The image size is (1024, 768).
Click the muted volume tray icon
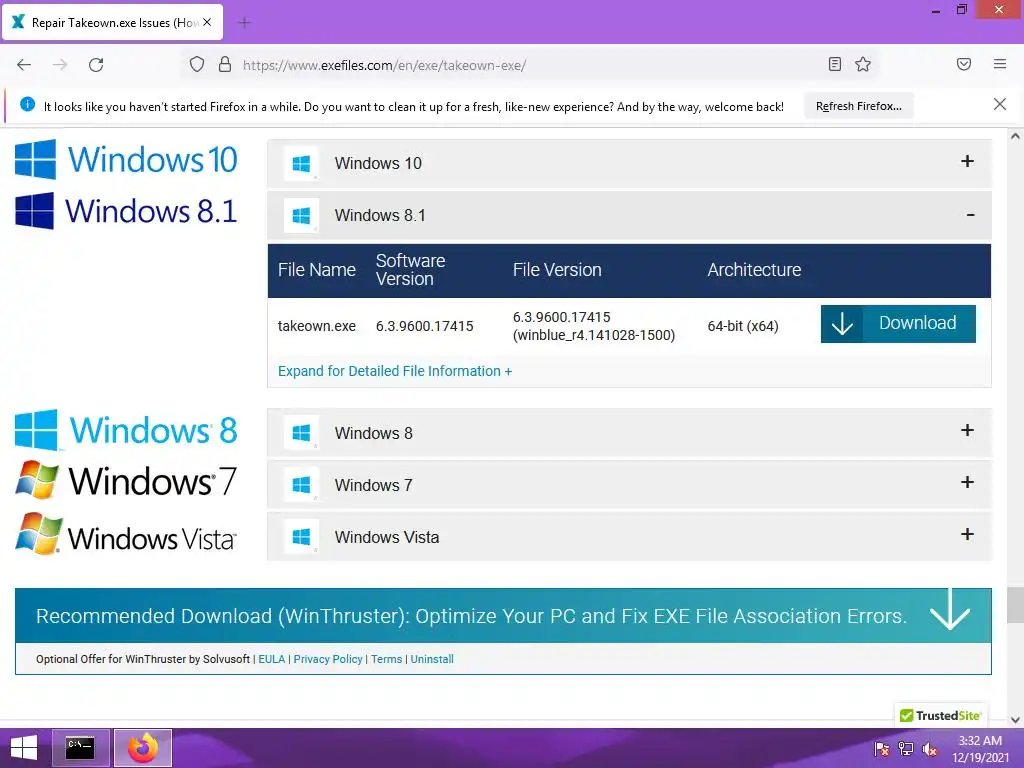coord(929,748)
